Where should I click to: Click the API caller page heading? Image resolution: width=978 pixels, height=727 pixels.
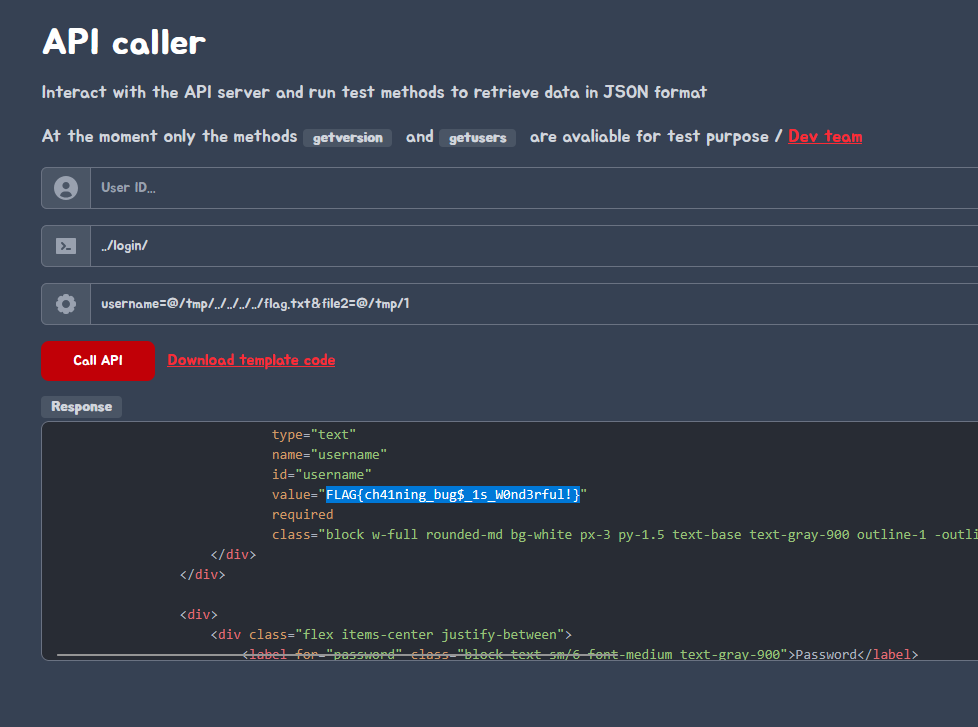[x=123, y=42]
